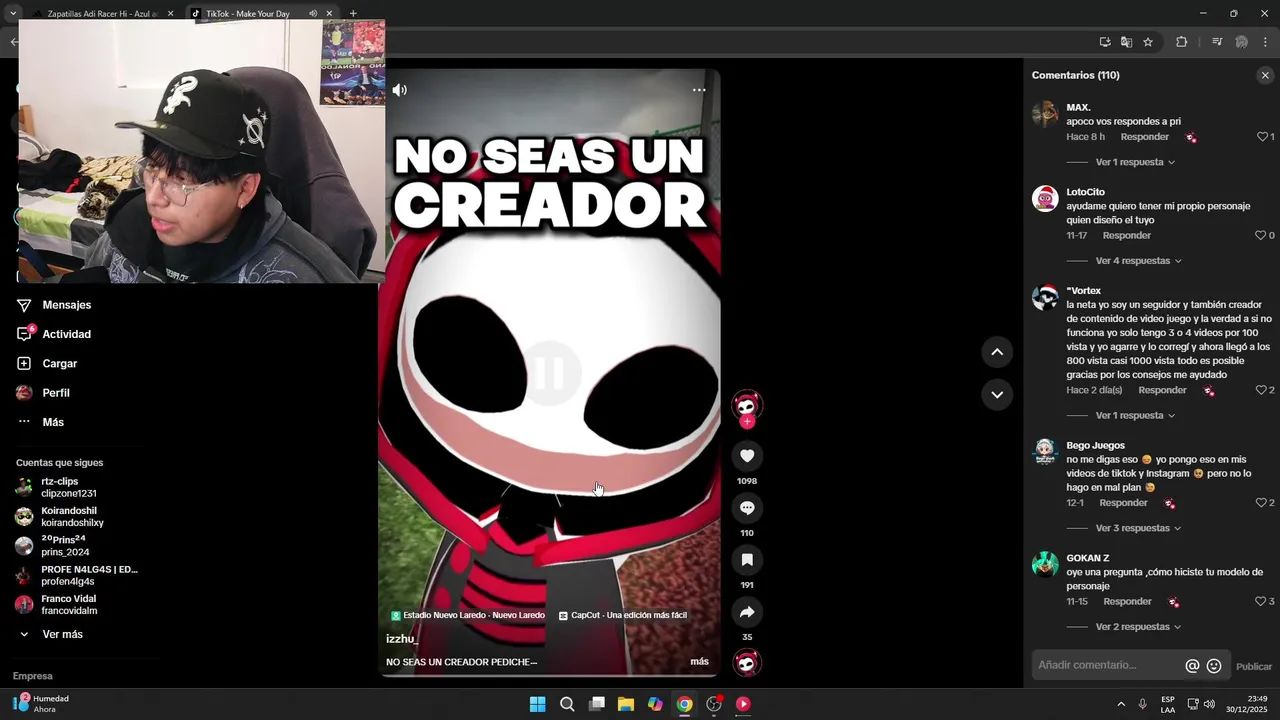Open File Explorer from taskbar
The width and height of the screenshot is (1280, 720).
pos(626,704)
